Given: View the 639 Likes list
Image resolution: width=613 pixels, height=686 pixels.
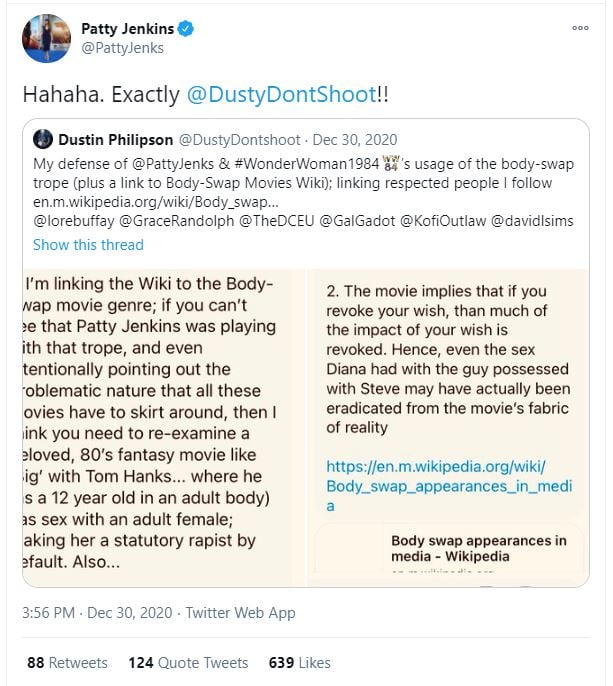Looking at the screenshot, I should pos(299,662).
